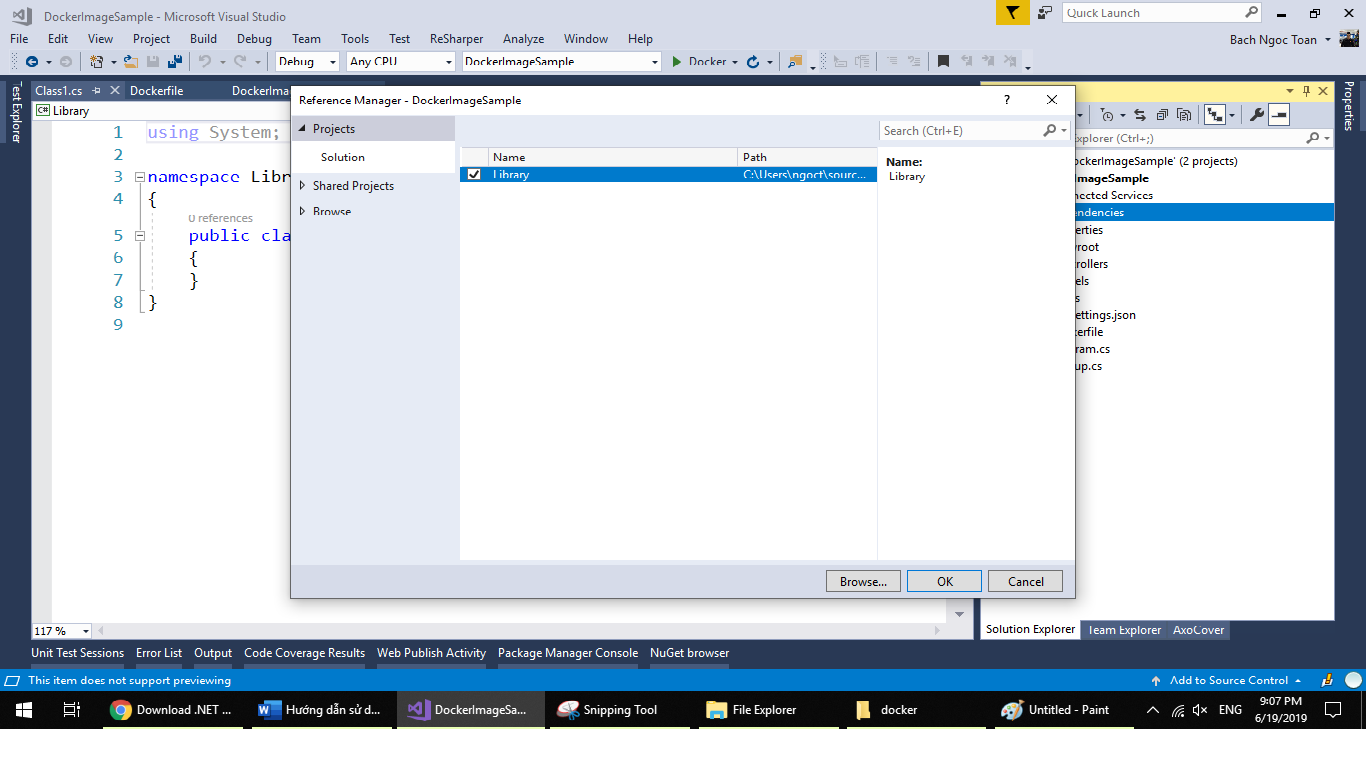Uncheck the Library project checkbox
Screen dimensions: 1366x768
(x=474, y=174)
